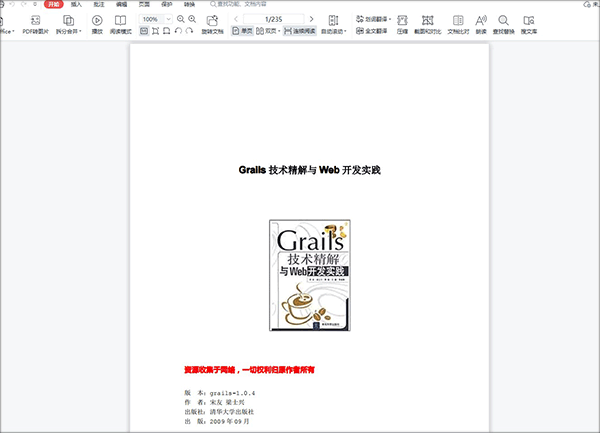This screenshot has width=600, height=433.
Task: Go to previous page arrow
Action: point(236,19)
